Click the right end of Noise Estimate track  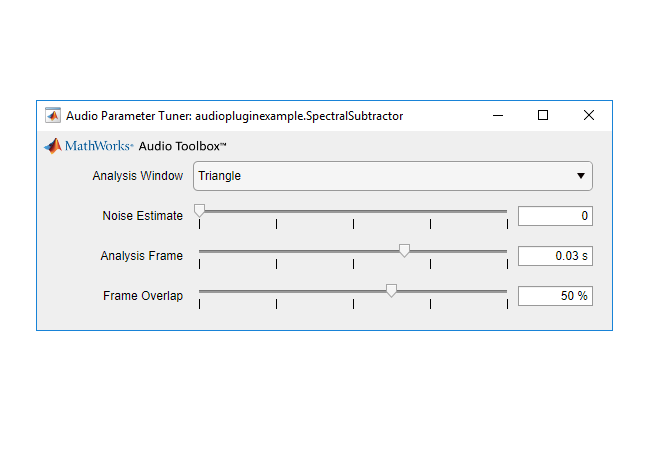[505, 211]
